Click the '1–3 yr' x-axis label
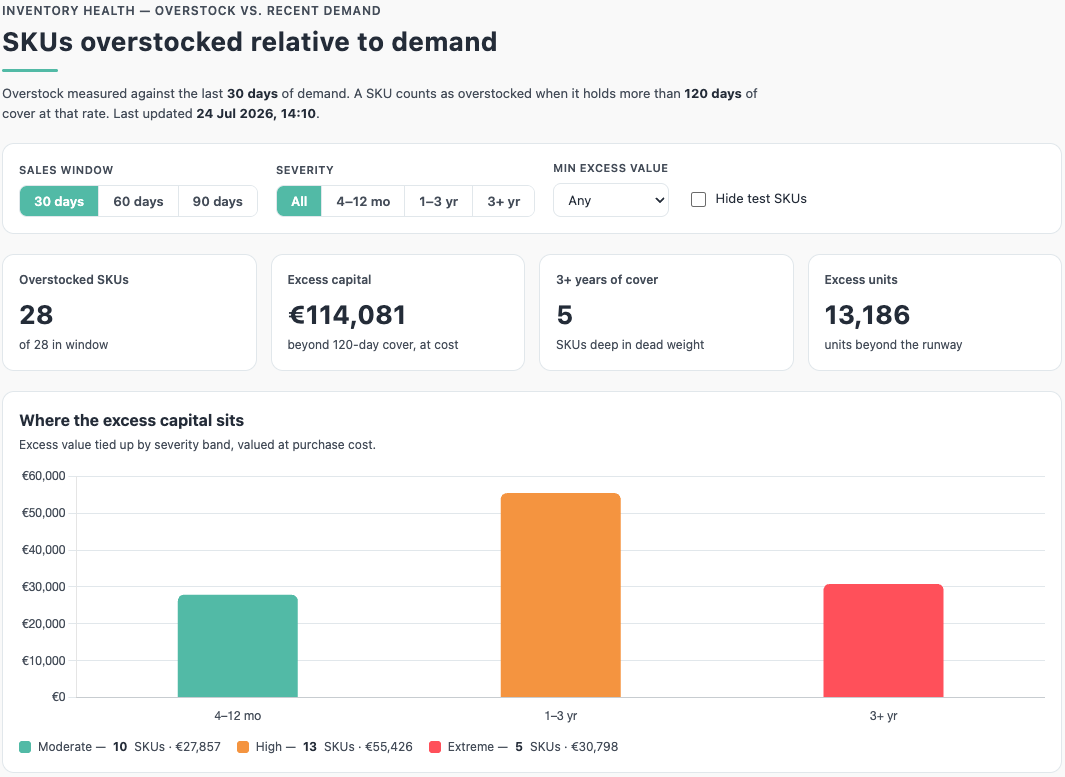This screenshot has width=1065, height=777. (x=561, y=716)
